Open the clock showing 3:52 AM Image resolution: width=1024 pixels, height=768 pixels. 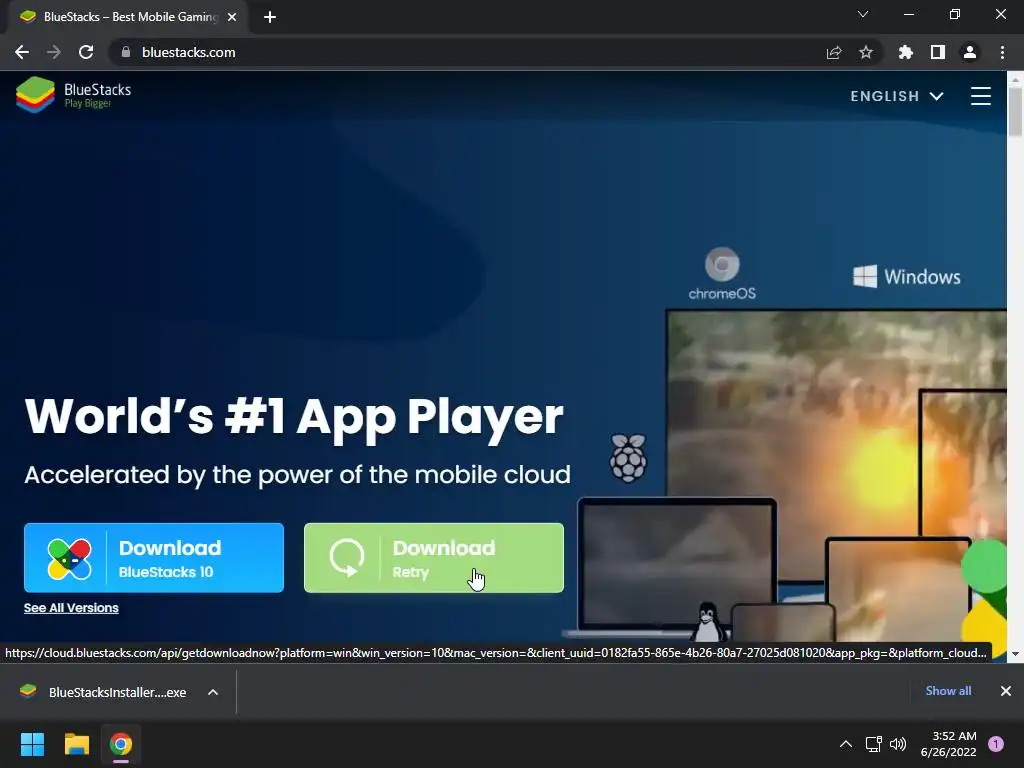[x=948, y=744]
